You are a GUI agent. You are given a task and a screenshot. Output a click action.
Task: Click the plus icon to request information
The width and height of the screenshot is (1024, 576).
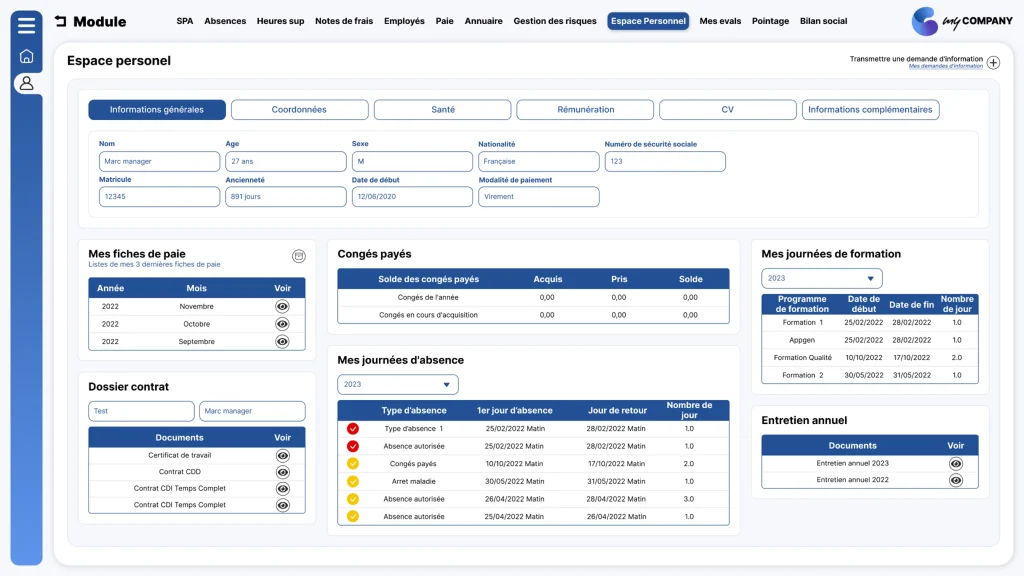tap(993, 63)
